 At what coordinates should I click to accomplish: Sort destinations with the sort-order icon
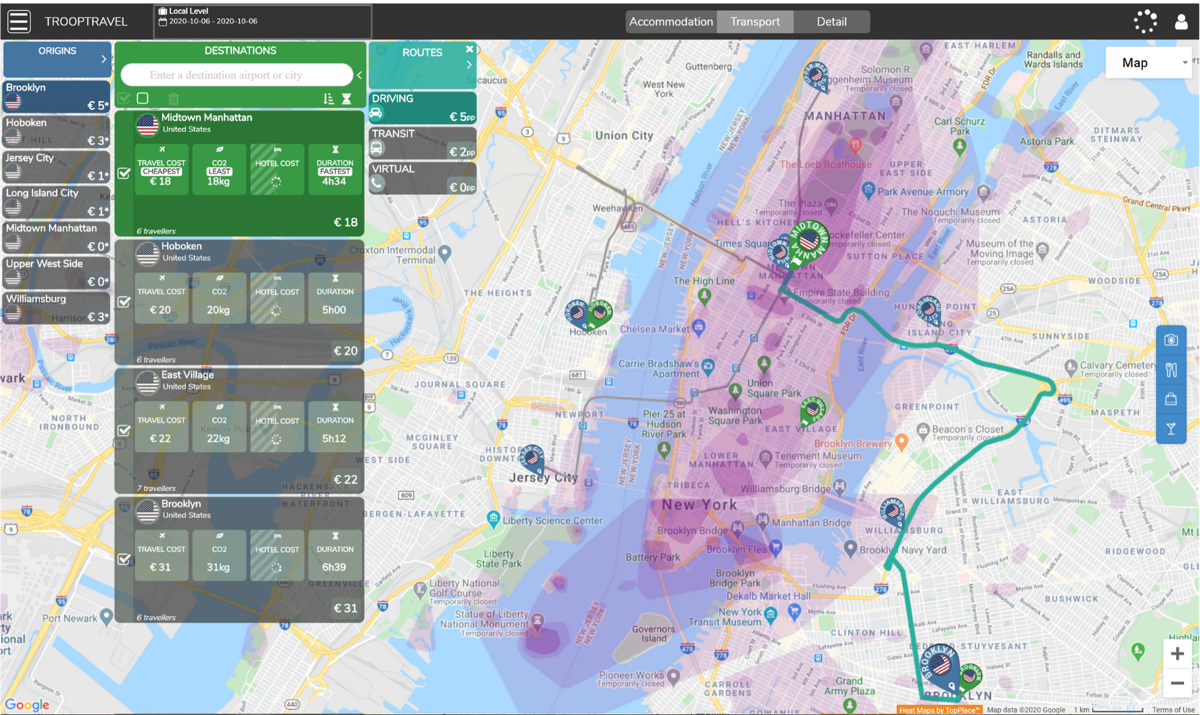pyautogui.click(x=328, y=98)
